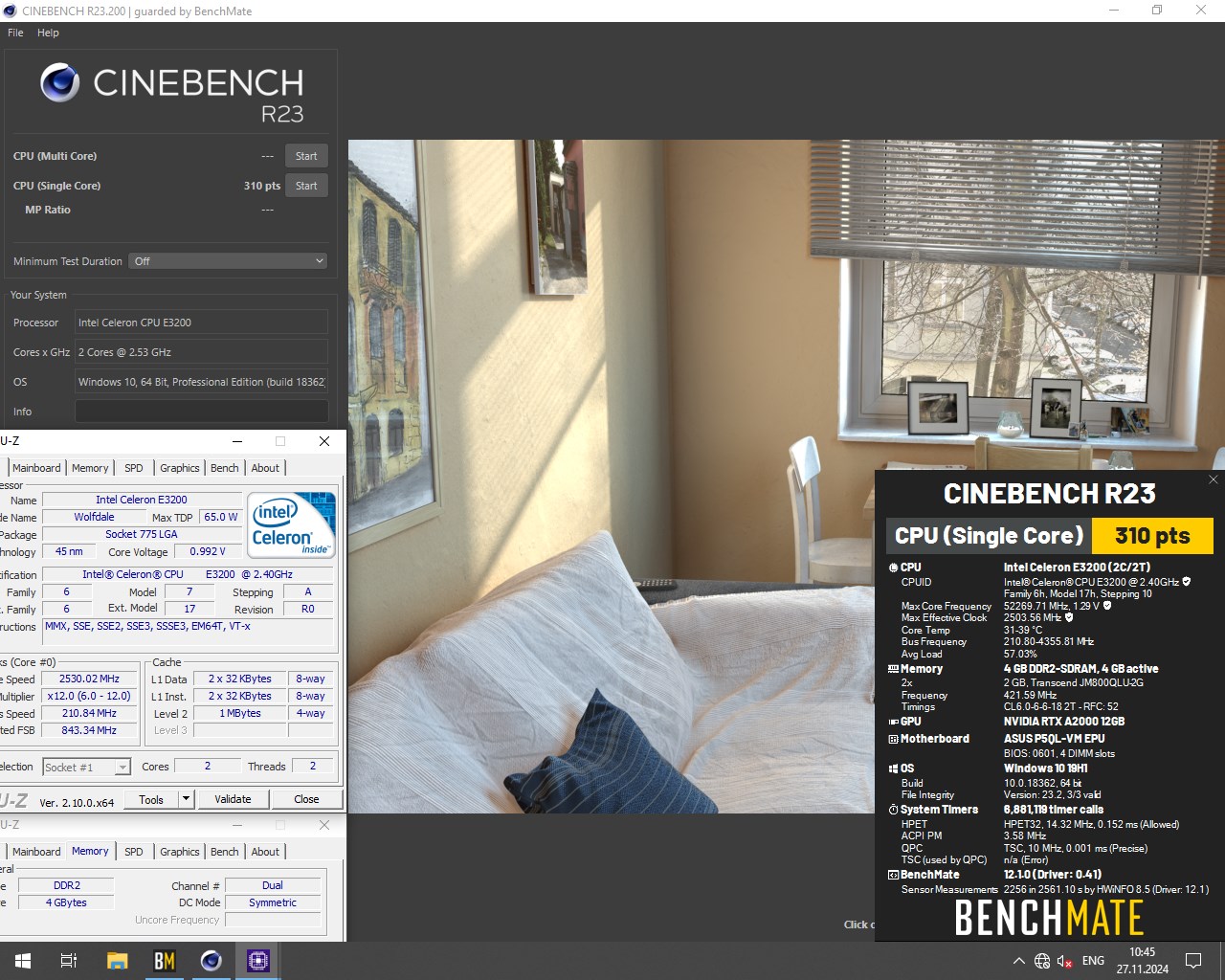Open the taskbar clock and date
This screenshot has height=980, width=1225.
click(x=1142, y=961)
